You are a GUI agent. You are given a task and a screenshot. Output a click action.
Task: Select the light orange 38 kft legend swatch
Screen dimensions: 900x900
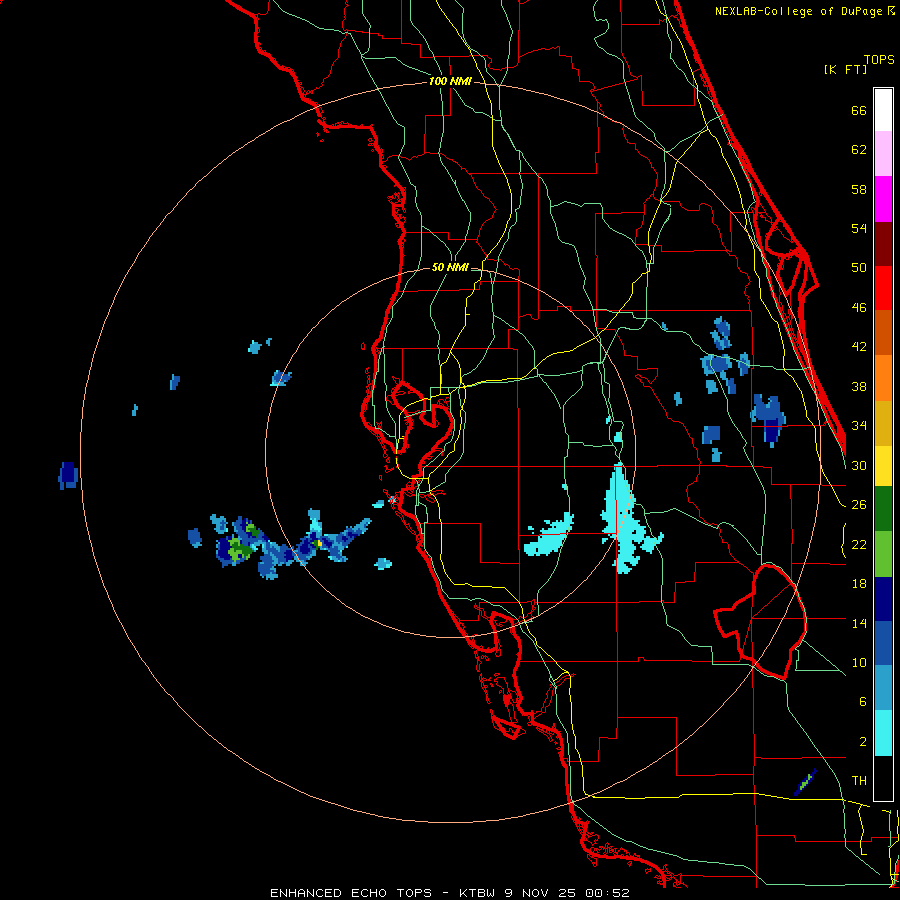[x=883, y=378]
